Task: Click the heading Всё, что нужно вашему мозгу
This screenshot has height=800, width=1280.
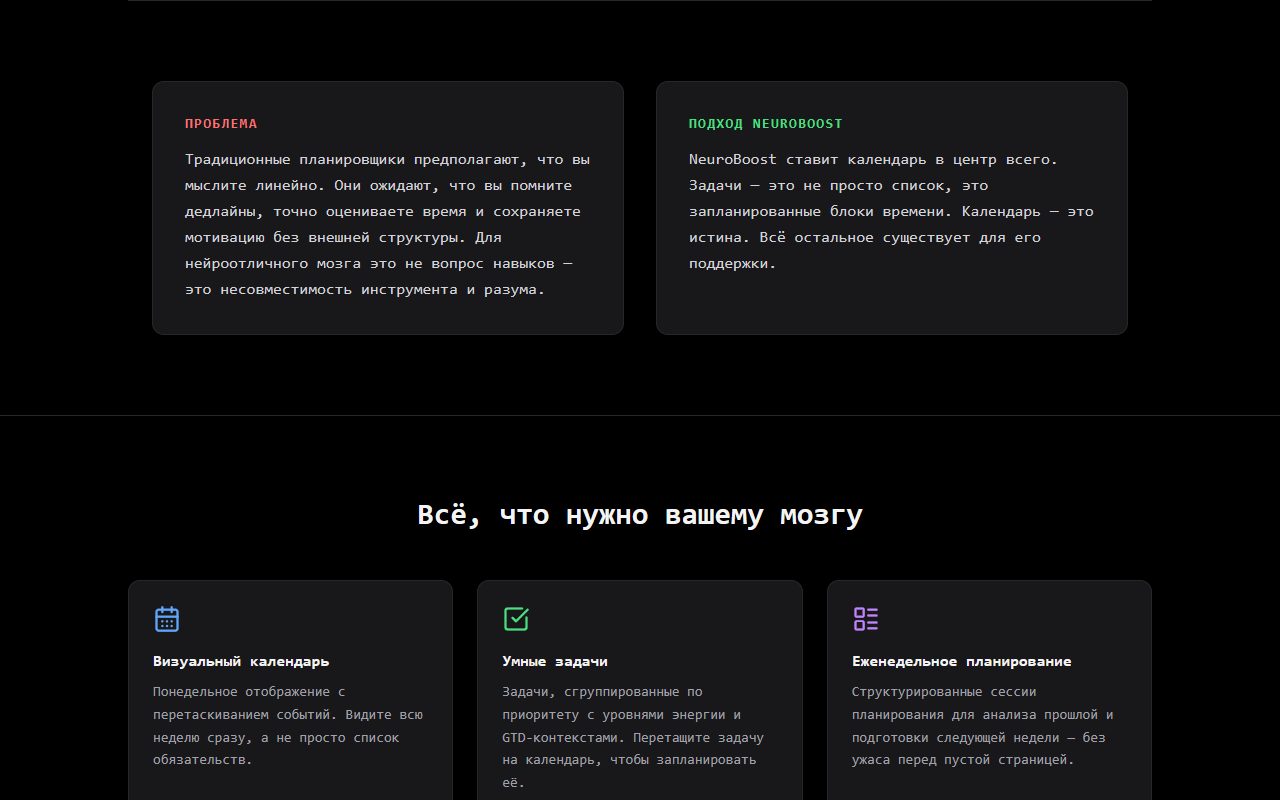Action: [x=640, y=515]
